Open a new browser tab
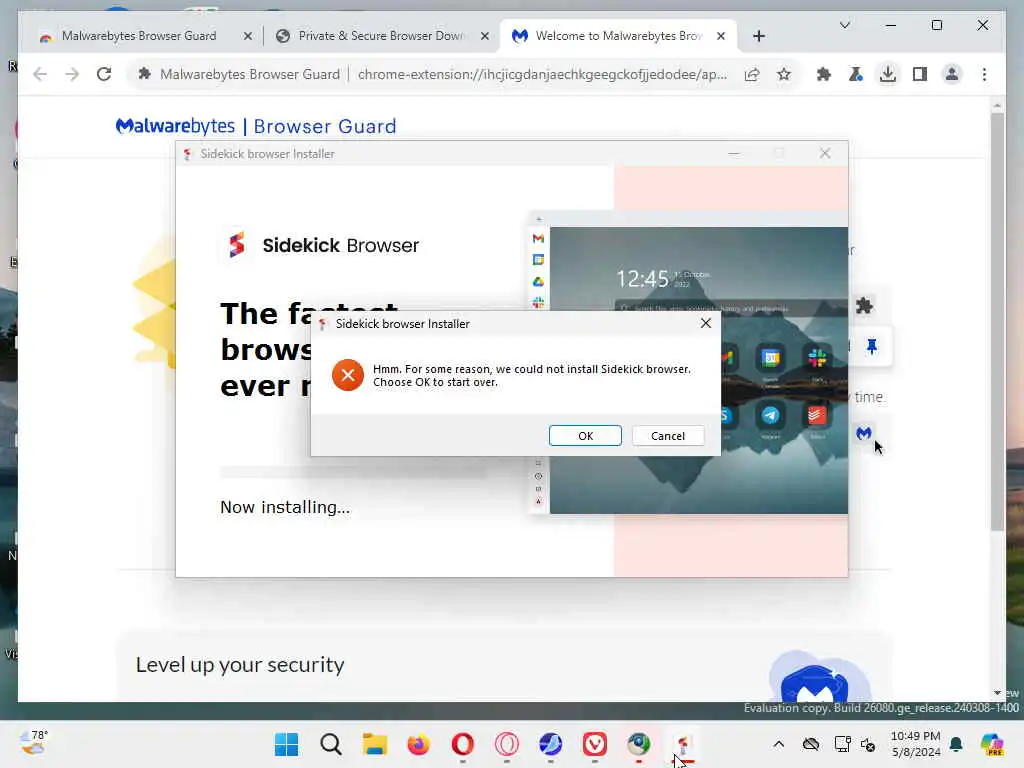This screenshot has width=1024, height=768. (758, 36)
